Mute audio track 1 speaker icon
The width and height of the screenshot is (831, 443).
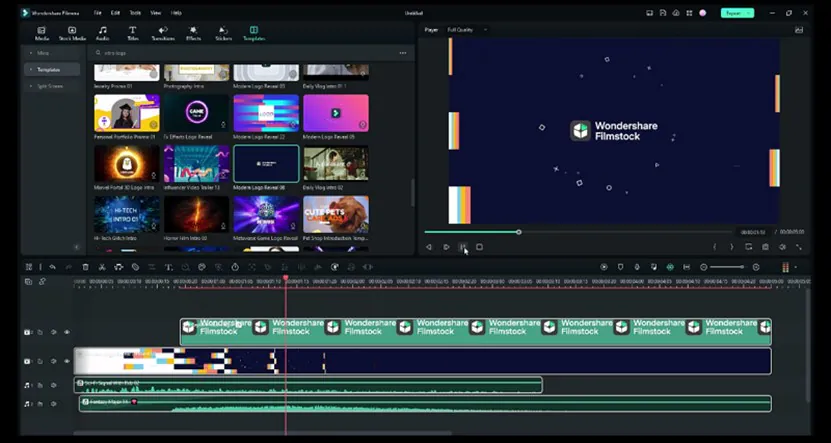(x=54, y=385)
